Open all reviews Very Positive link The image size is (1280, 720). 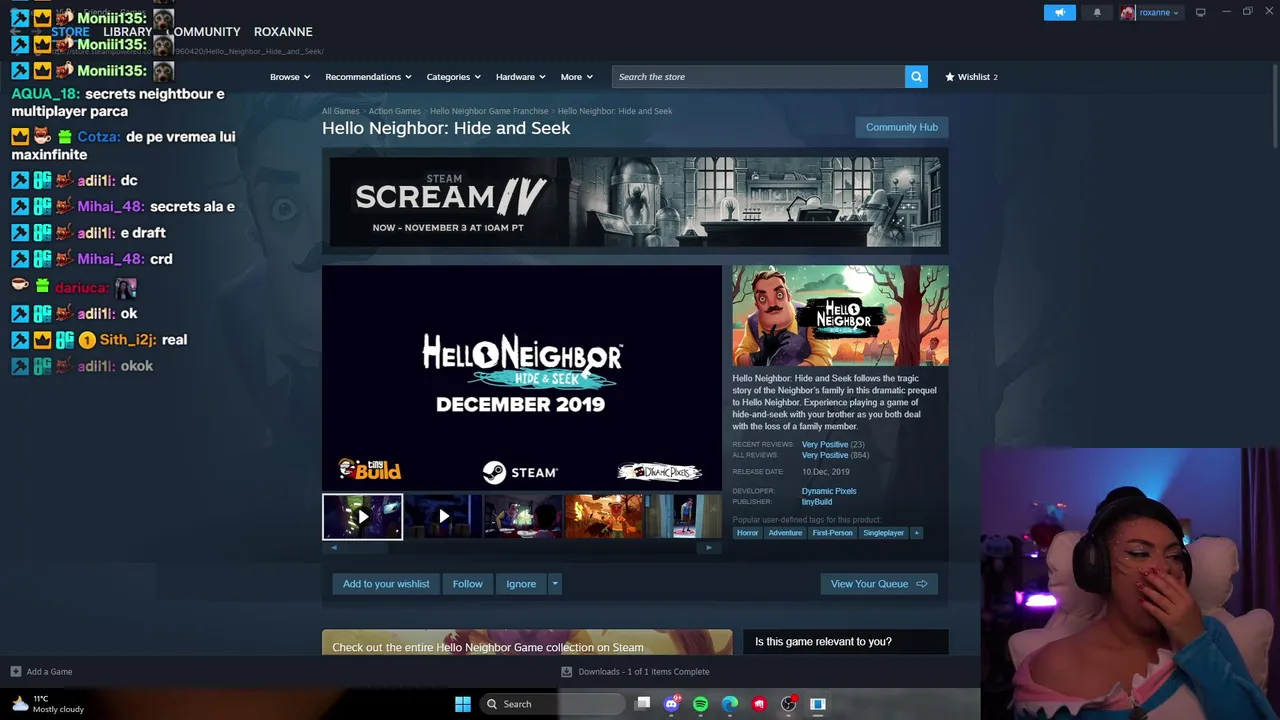825,455
